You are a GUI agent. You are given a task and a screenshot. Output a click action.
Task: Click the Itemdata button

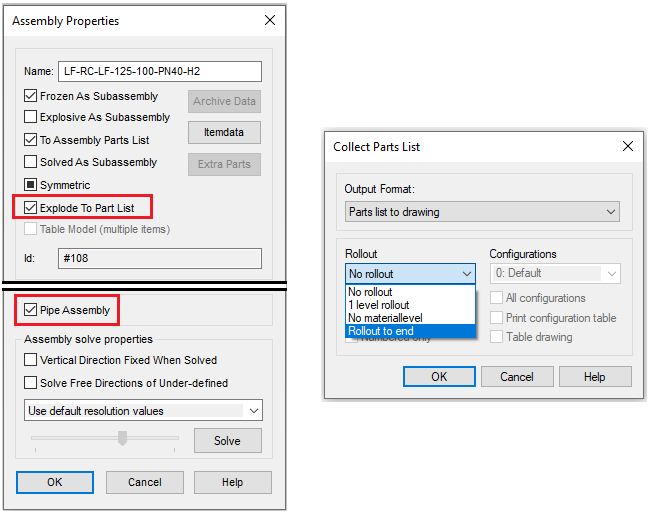pyautogui.click(x=224, y=132)
